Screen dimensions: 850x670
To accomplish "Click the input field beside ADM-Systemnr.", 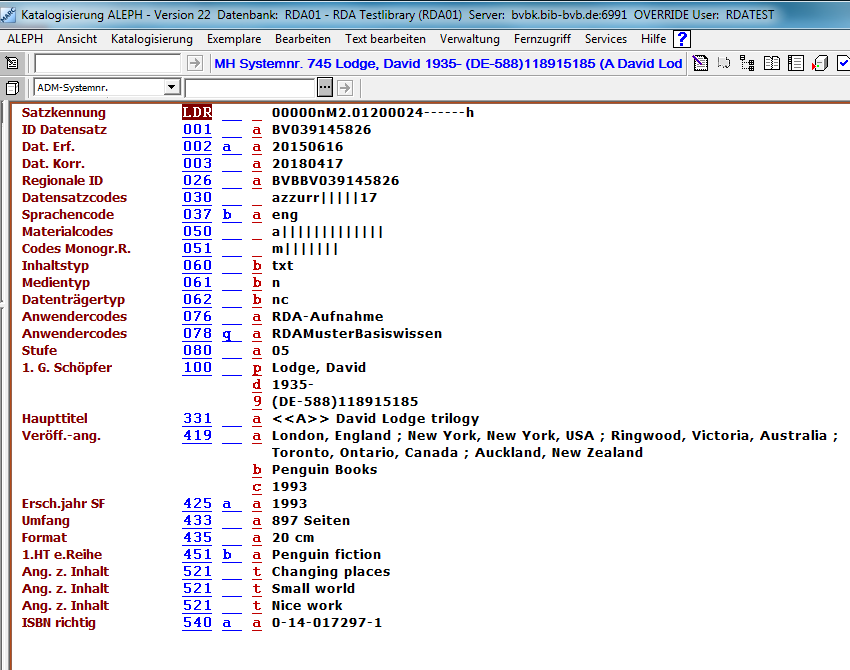I will (x=264, y=88).
